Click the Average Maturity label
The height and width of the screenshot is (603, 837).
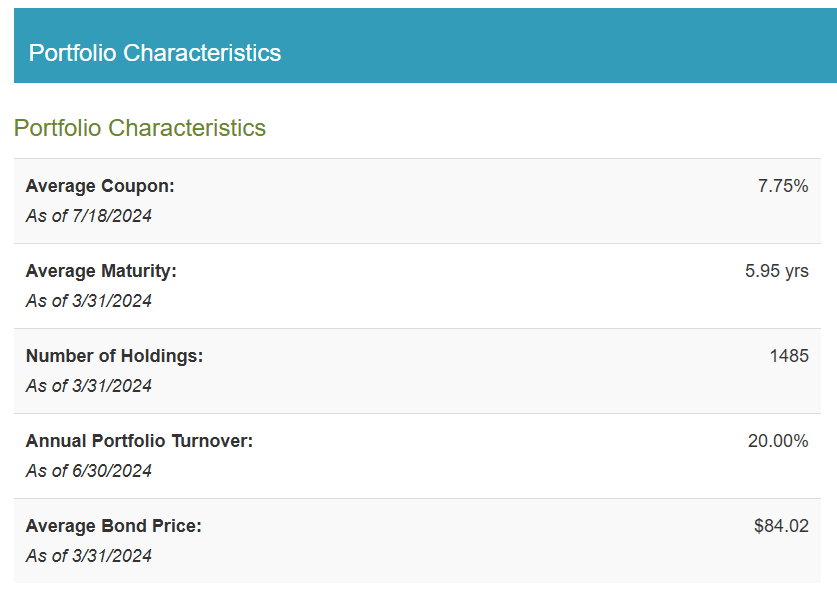click(x=101, y=271)
